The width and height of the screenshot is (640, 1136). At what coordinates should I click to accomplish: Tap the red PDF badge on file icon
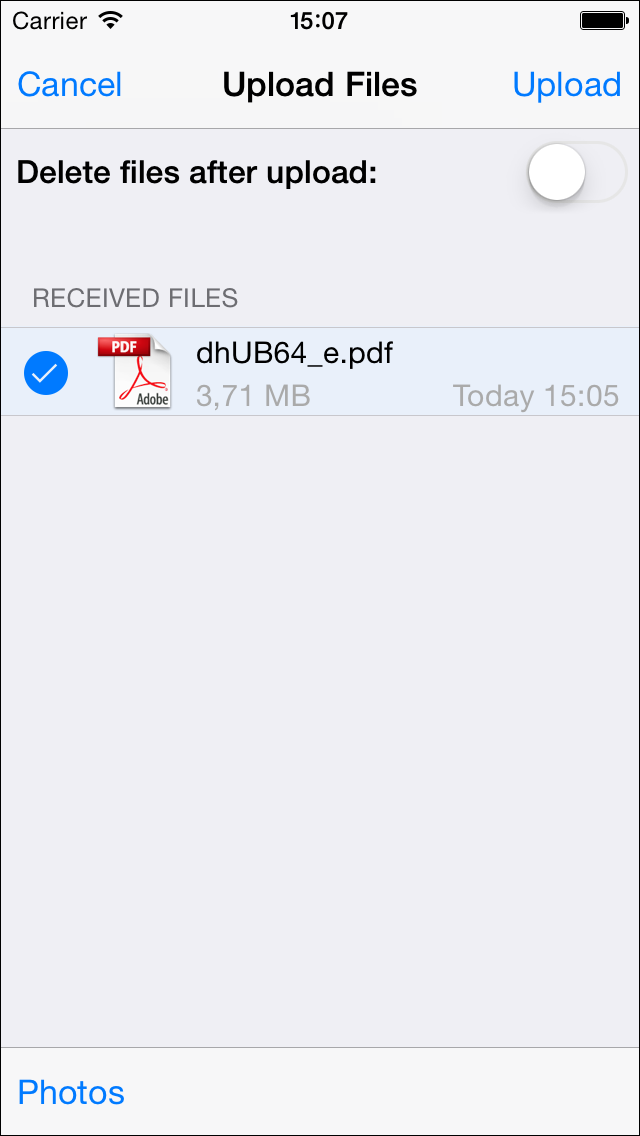coord(123,346)
